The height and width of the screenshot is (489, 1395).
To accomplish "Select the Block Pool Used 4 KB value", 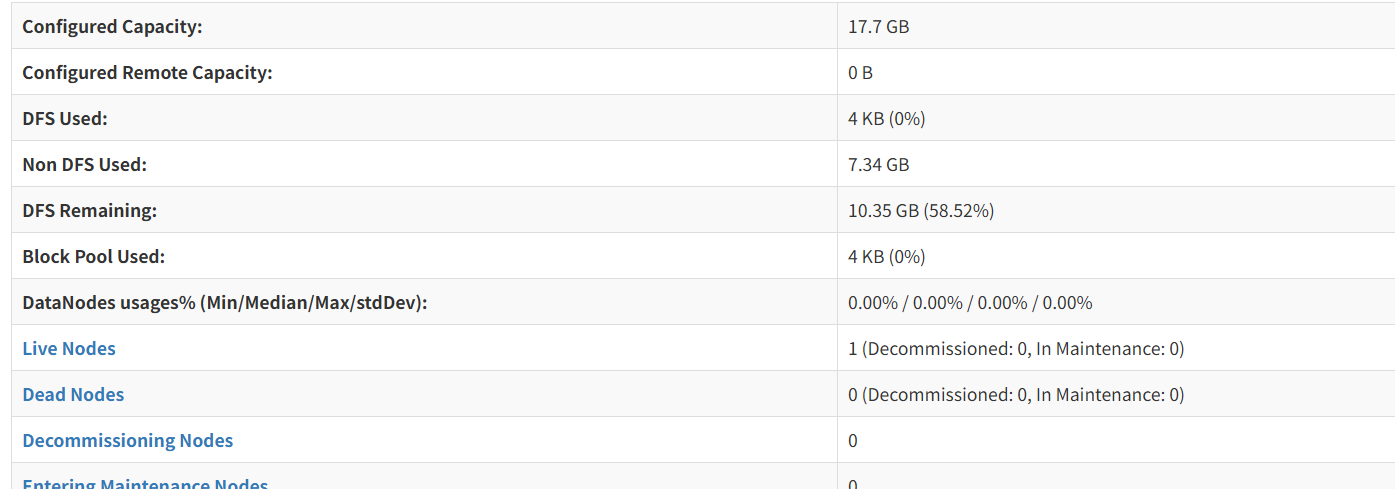I will click(886, 257).
